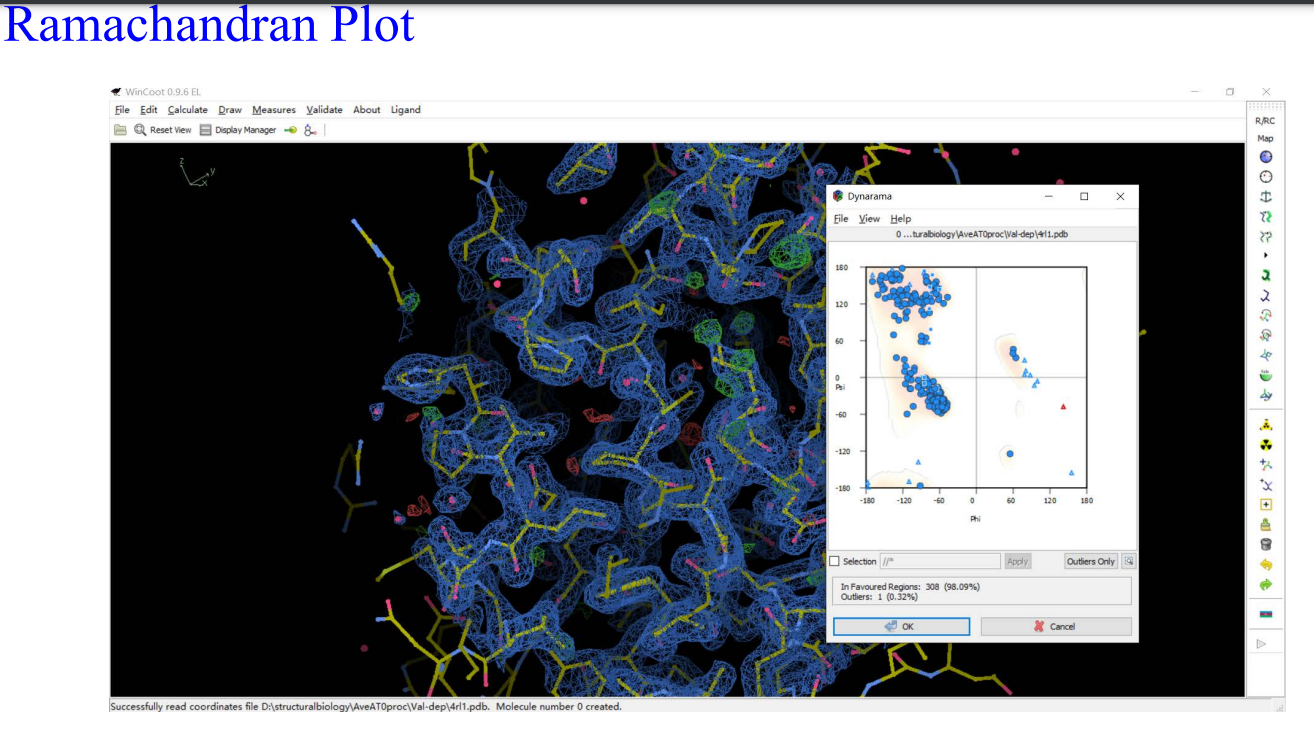The image size is (1314, 731).
Task: Click the 4rl1.pdb file path label in Dynarama
Action: [984, 234]
